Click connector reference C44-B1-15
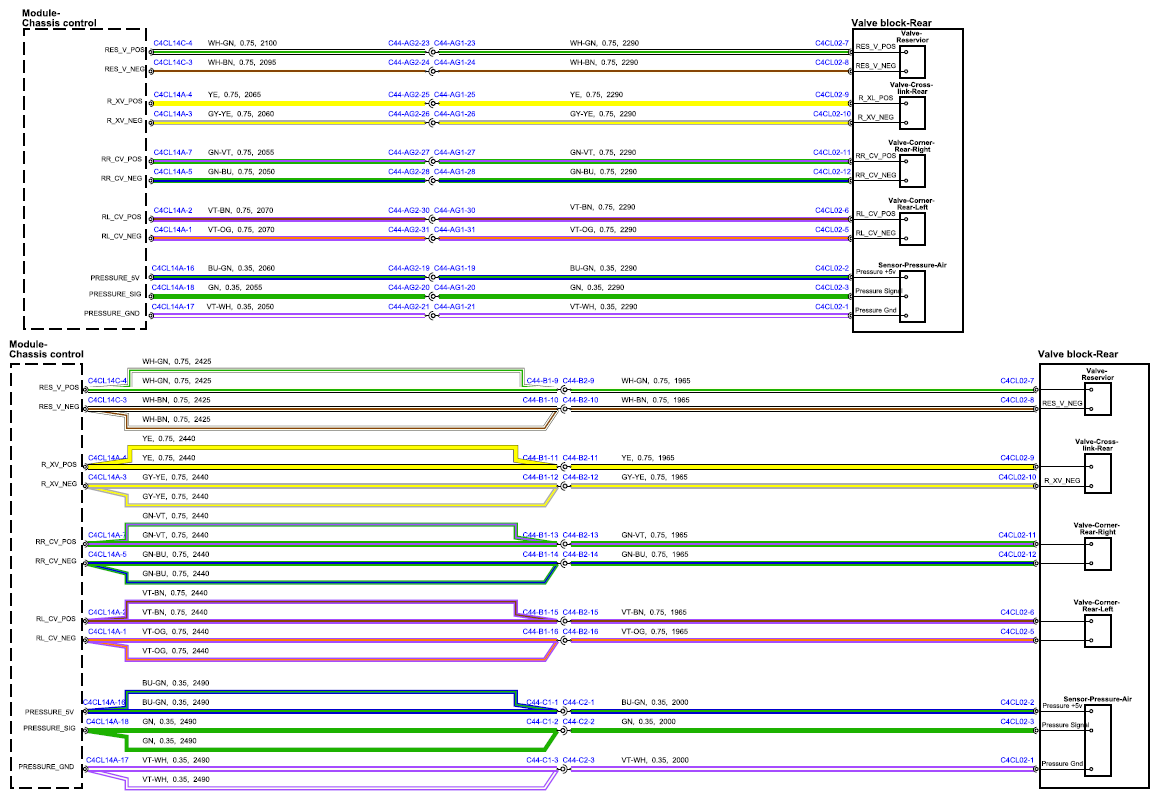 point(541,613)
